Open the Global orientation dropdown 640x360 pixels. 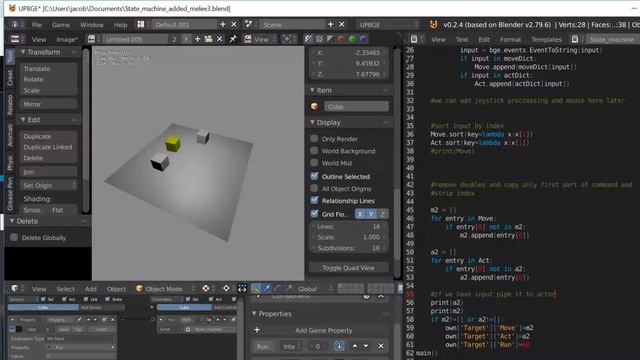point(314,289)
